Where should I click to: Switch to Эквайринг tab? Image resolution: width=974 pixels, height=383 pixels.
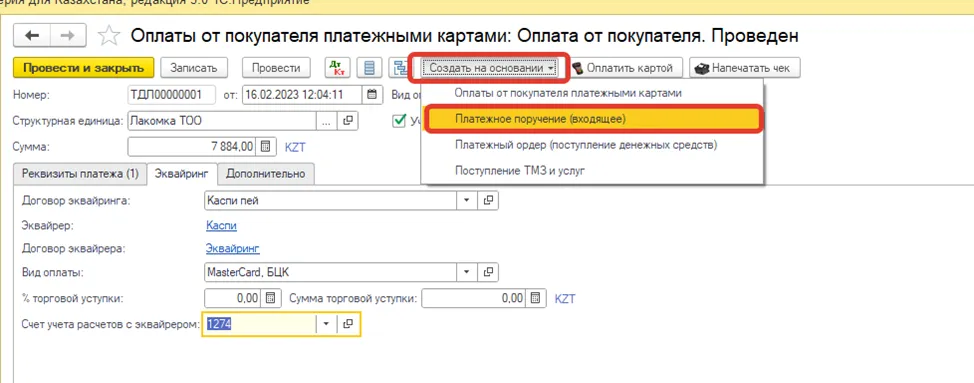(182, 174)
